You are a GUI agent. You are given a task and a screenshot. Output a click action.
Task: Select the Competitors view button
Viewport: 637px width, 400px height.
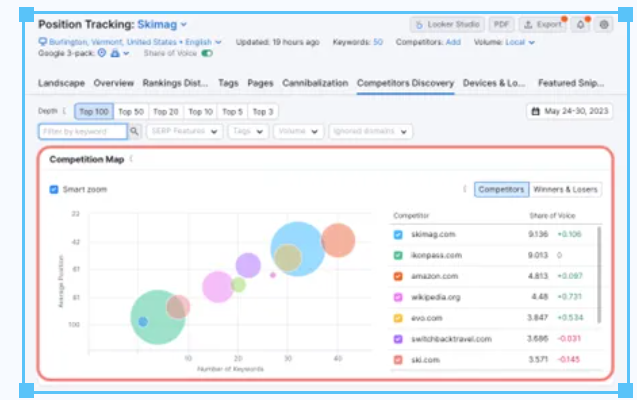click(x=501, y=190)
